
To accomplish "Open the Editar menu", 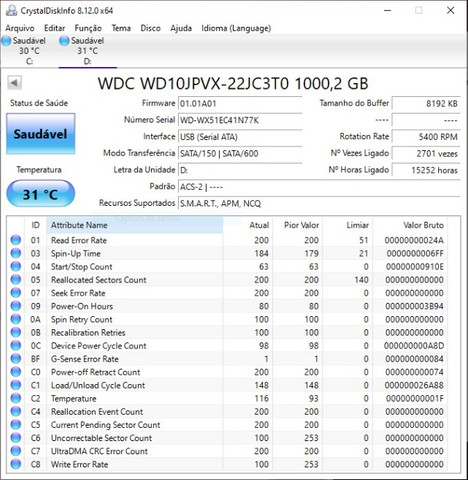I will pos(55,28).
